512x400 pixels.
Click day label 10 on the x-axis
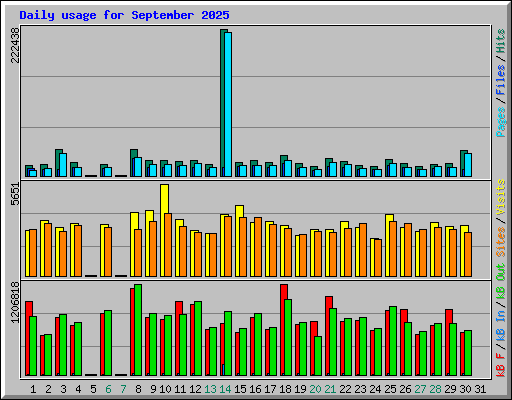(x=165, y=389)
